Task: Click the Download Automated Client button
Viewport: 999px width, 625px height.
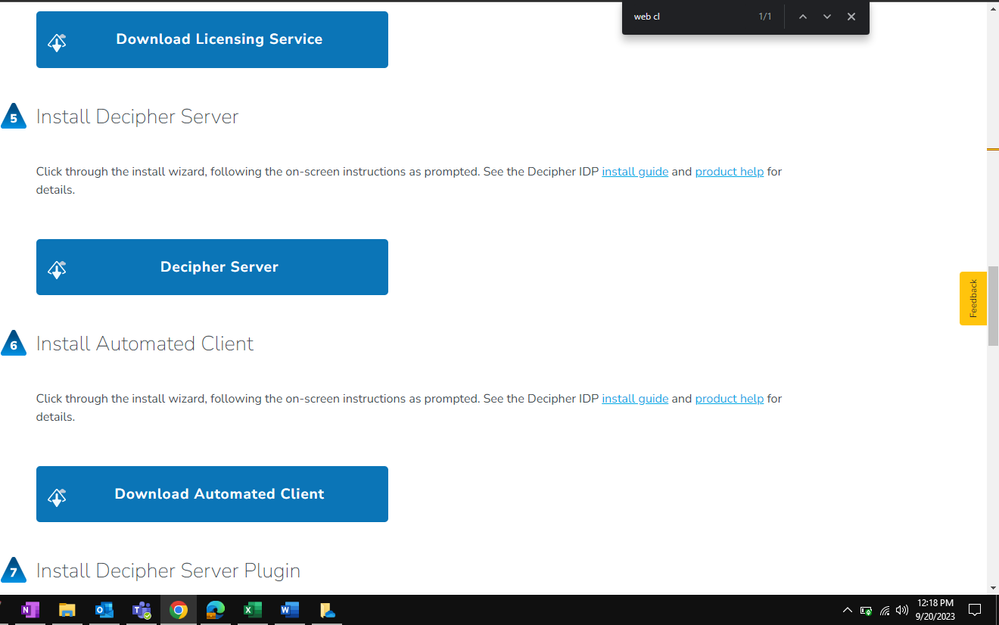Action: [212, 494]
